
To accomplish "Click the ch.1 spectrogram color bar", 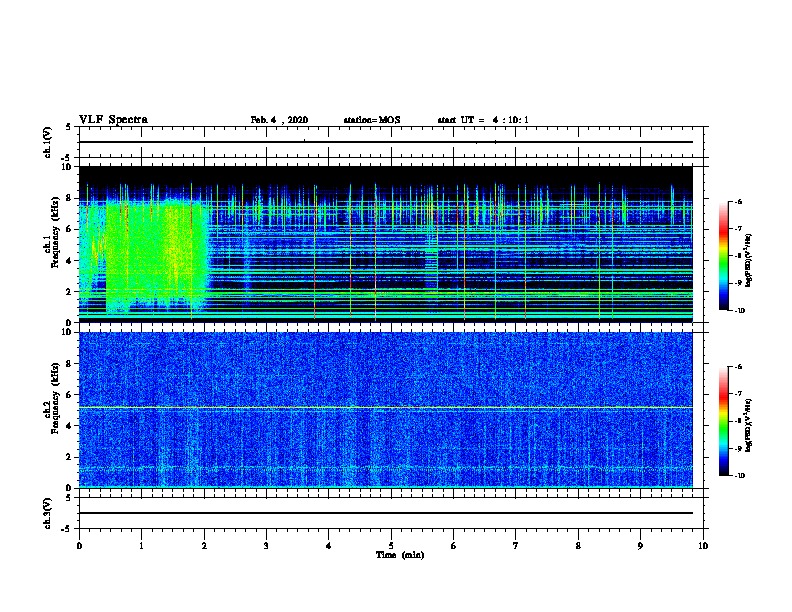I will coord(723,256).
